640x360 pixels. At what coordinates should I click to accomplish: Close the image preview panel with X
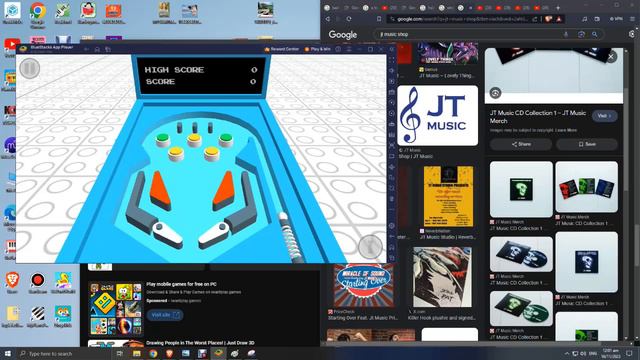(x=611, y=57)
